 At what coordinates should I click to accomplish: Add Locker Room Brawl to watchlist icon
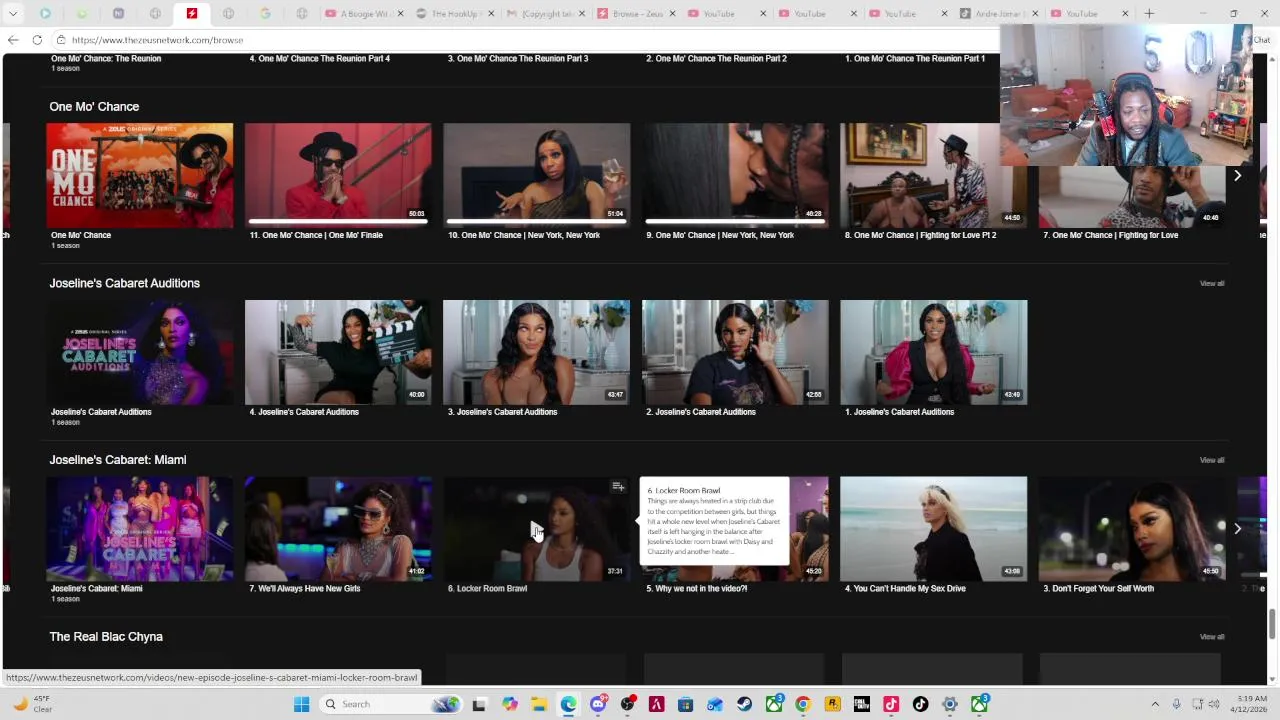(618, 487)
